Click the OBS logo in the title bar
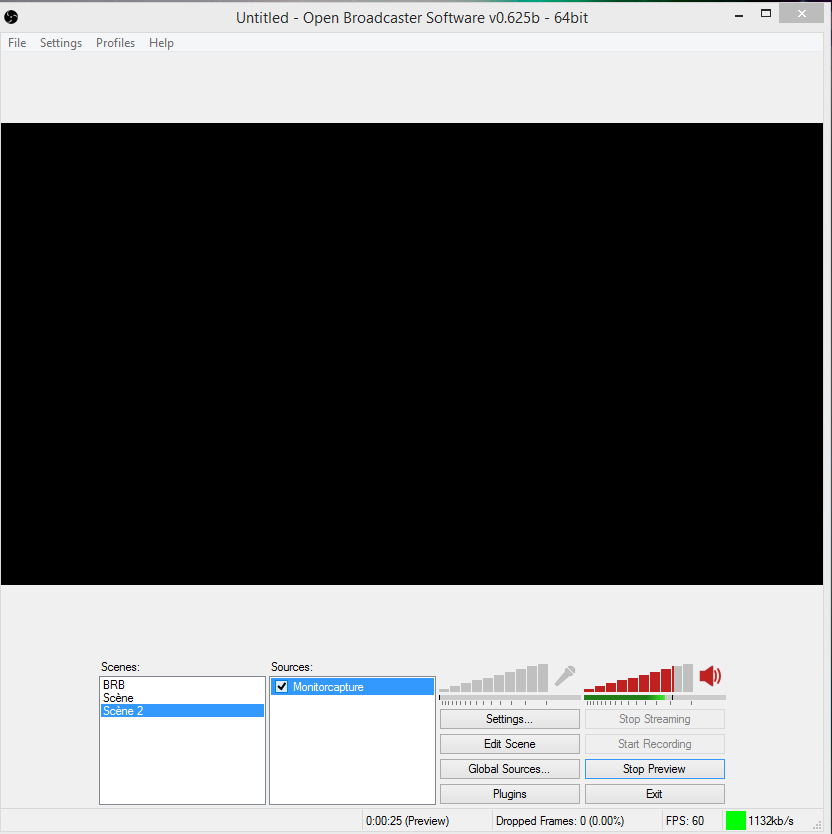The width and height of the screenshot is (832, 834). point(11,18)
